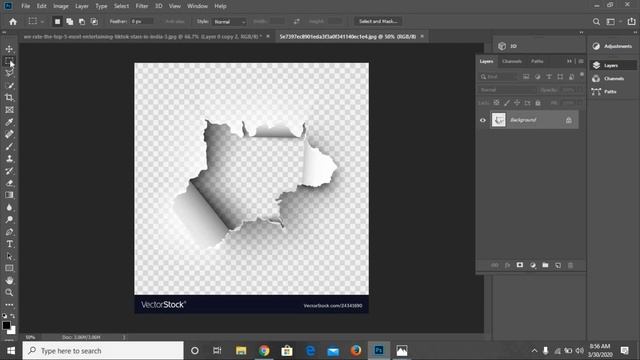Click the Select and Mask button

378,21
